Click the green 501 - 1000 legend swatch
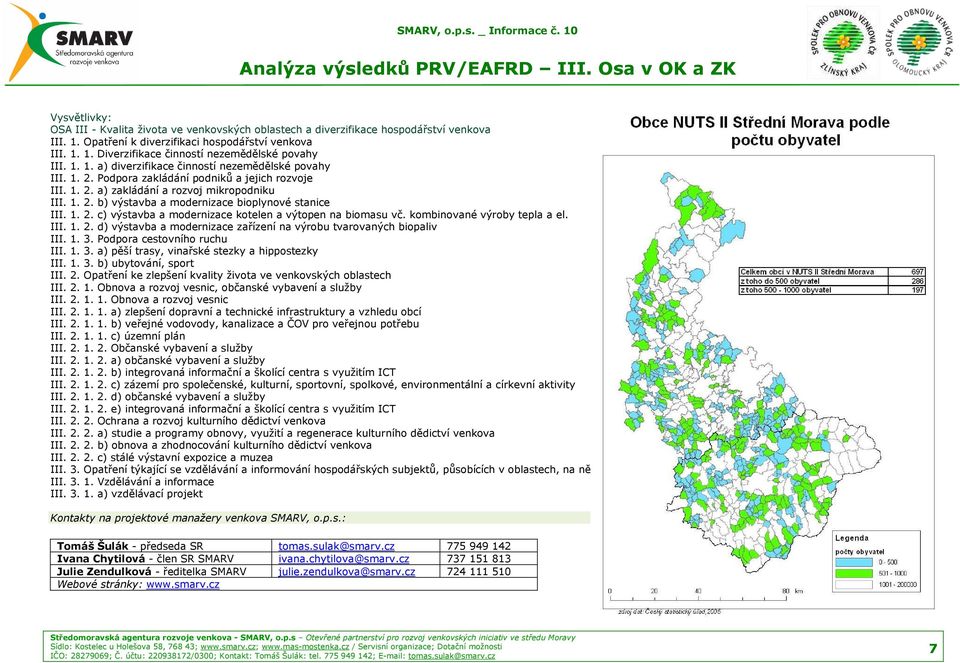Screen dimensions: 960x663 click(x=853, y=574)
